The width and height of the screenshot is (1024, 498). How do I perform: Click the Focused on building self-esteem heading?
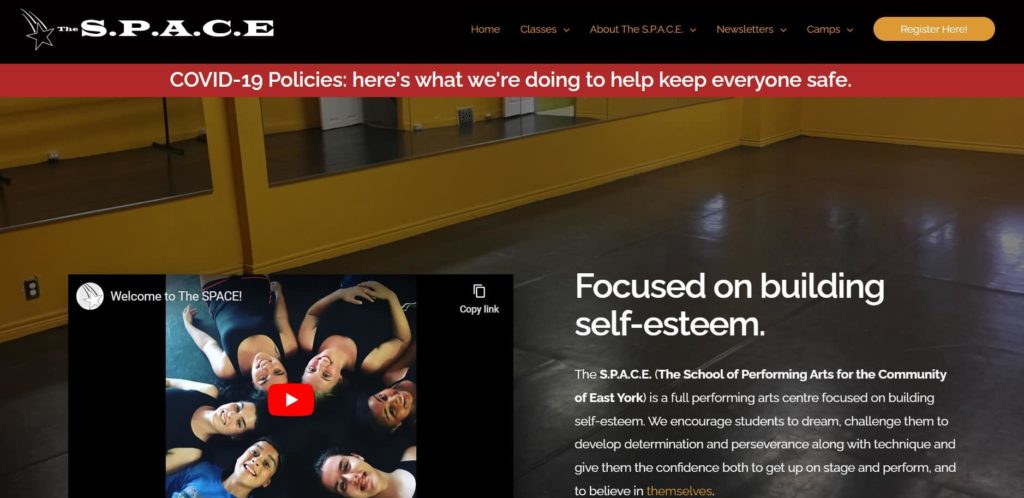(729, 305)
